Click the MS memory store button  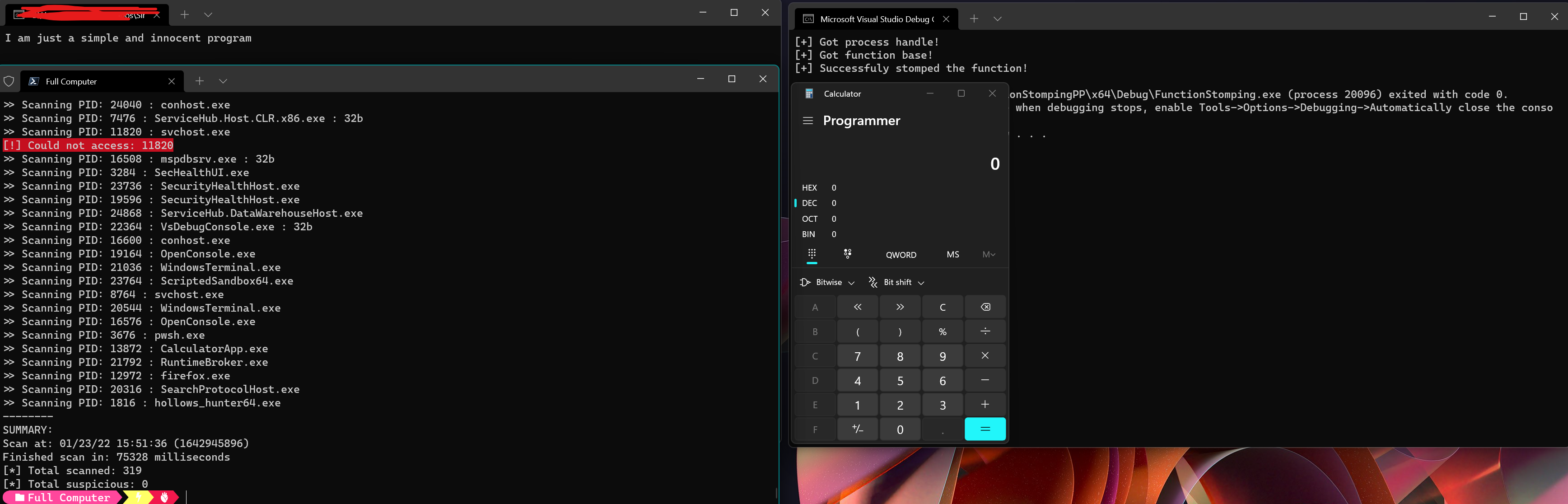pyautogui.click(x=952, y=254)
